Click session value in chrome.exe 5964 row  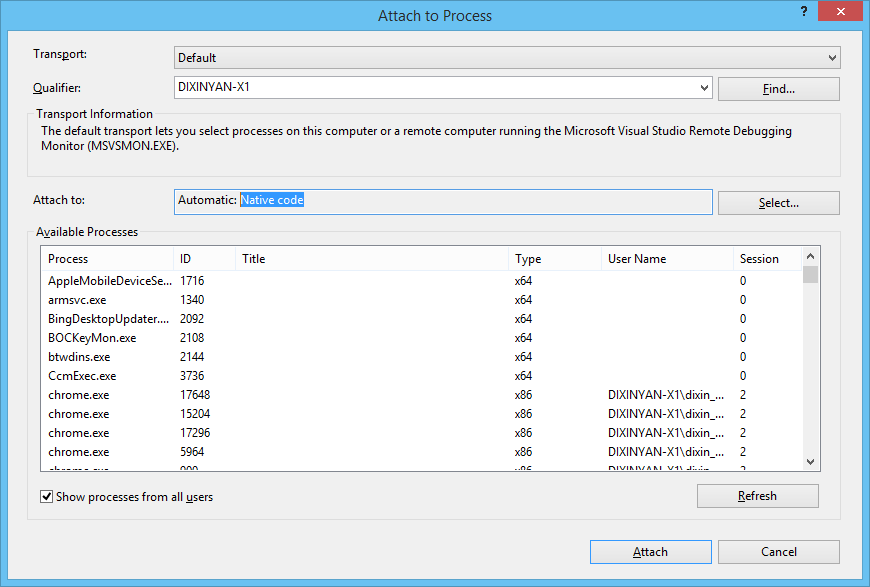click(743, 452)
